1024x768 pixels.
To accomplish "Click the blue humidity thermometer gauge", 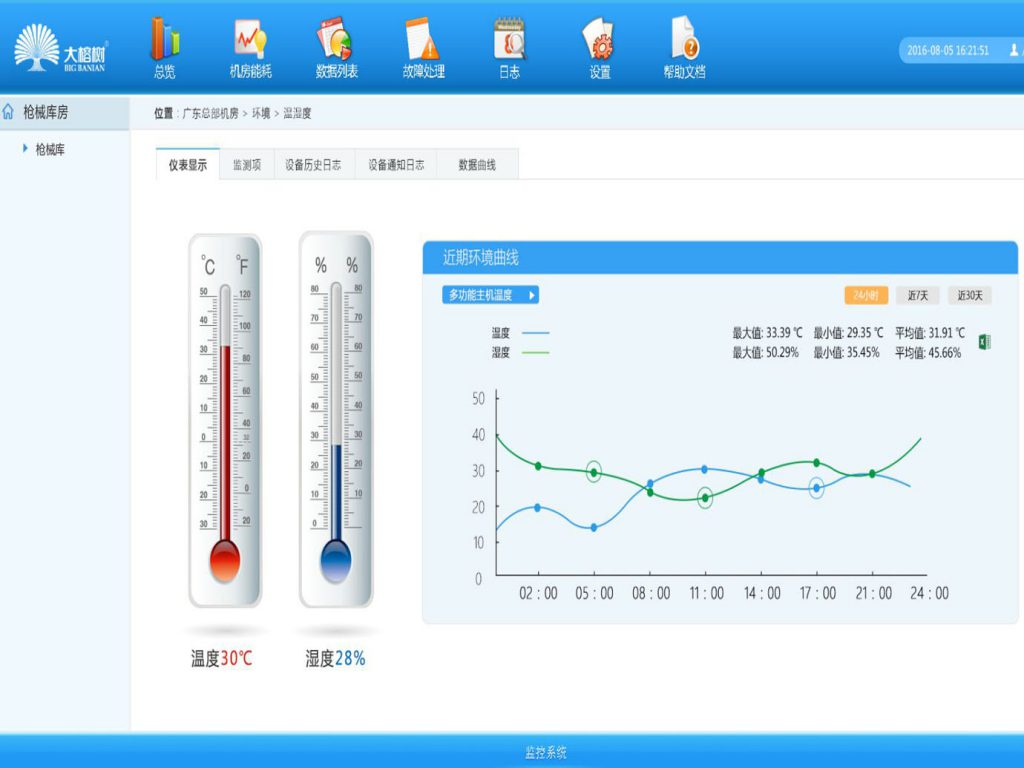I will tap(336, 419).
